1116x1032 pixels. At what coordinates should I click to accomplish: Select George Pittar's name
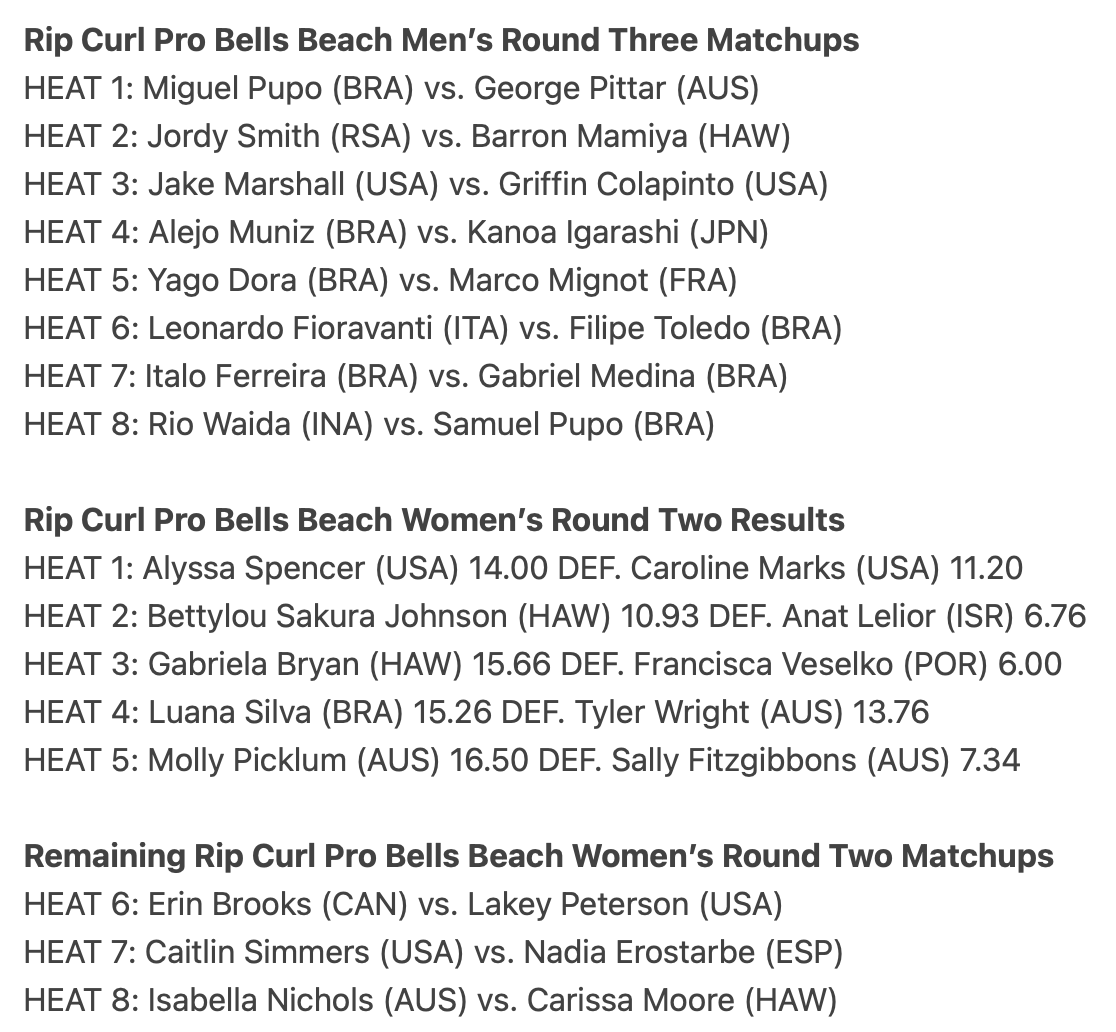(569, 88)
